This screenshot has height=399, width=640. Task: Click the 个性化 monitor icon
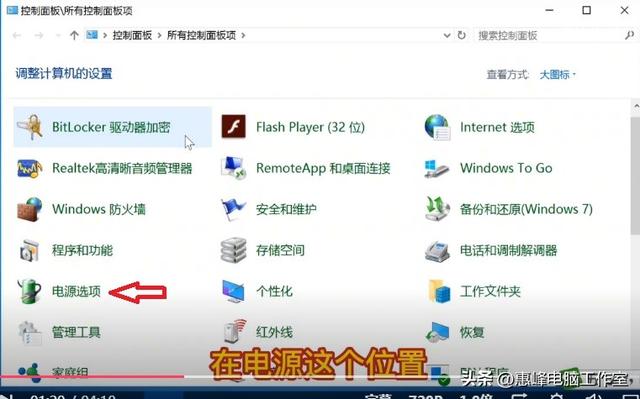[x=233, y=291]
